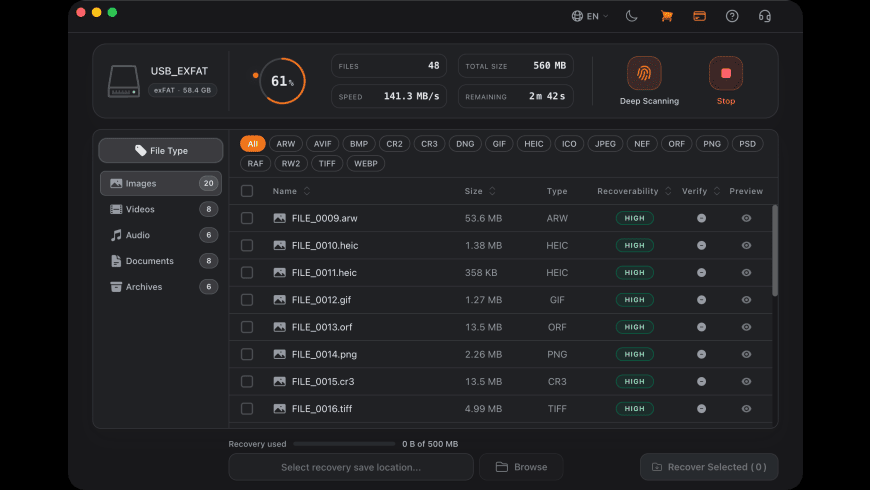The height and width of the screenshot is (490, 870).
Task: Preview FILE_0016.tiff with eye icon
Action: click(x=746, y=408)
